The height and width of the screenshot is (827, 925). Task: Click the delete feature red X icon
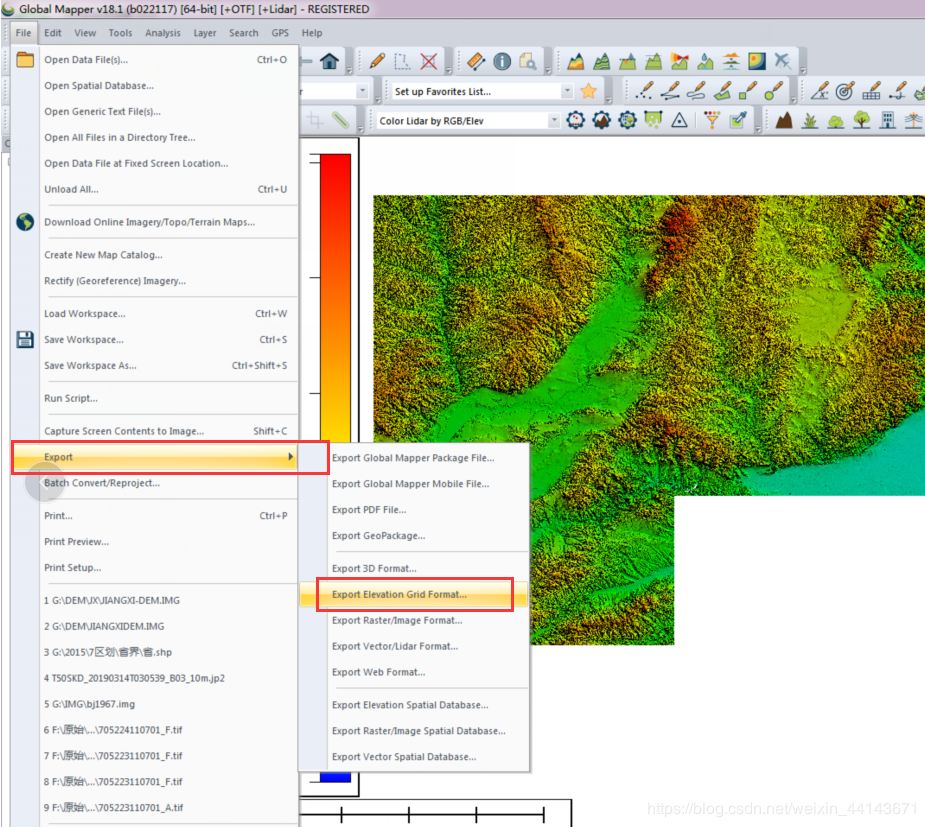click(429, 61)
